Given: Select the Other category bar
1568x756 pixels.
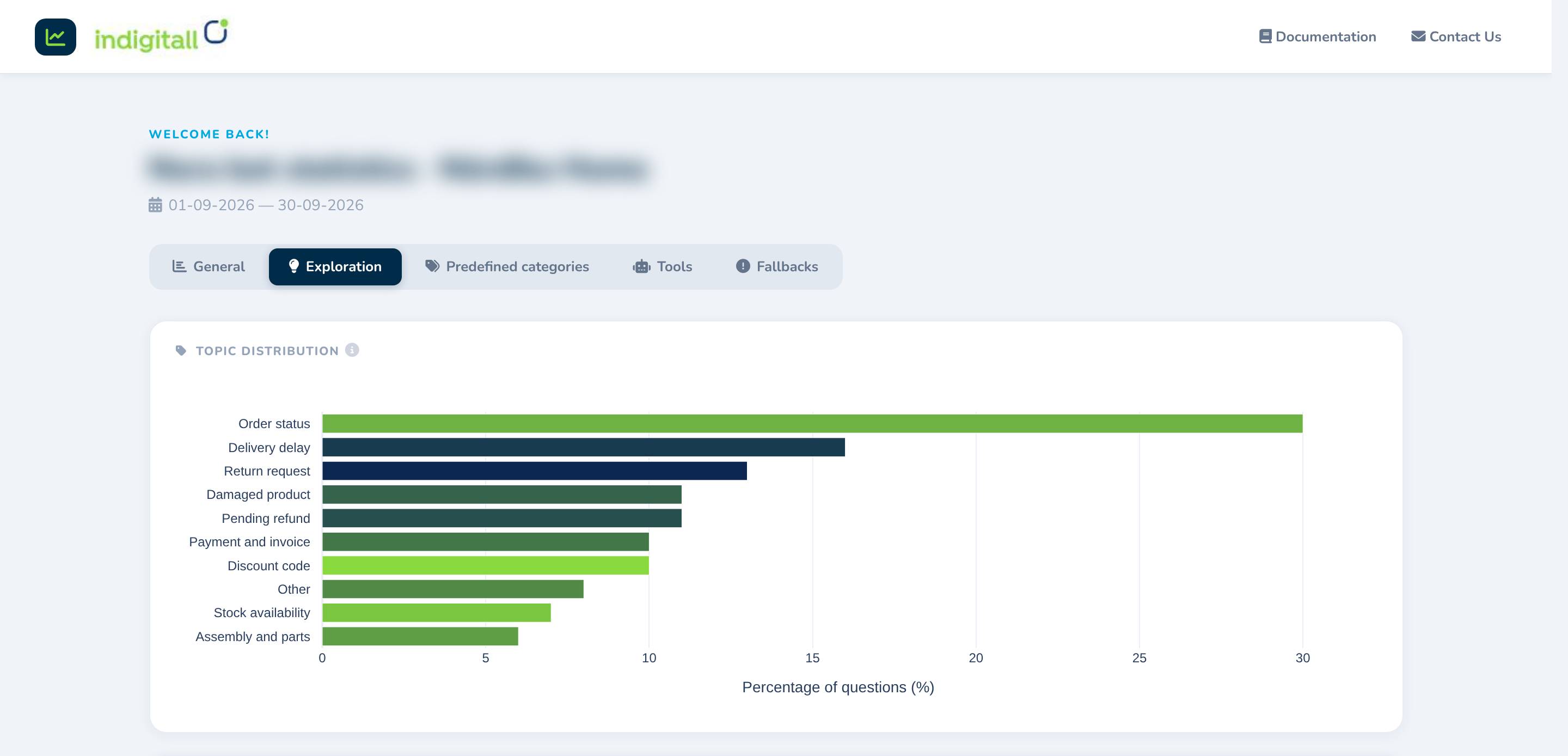Looking at the screenshot, I should (453, 589).
